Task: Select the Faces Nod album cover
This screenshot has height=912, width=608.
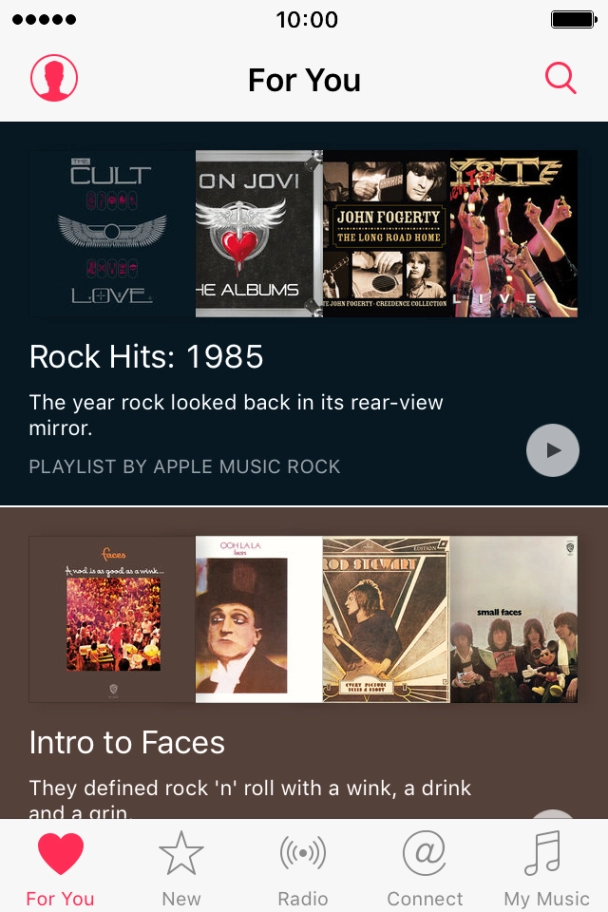Action: [x=112, y=619]
